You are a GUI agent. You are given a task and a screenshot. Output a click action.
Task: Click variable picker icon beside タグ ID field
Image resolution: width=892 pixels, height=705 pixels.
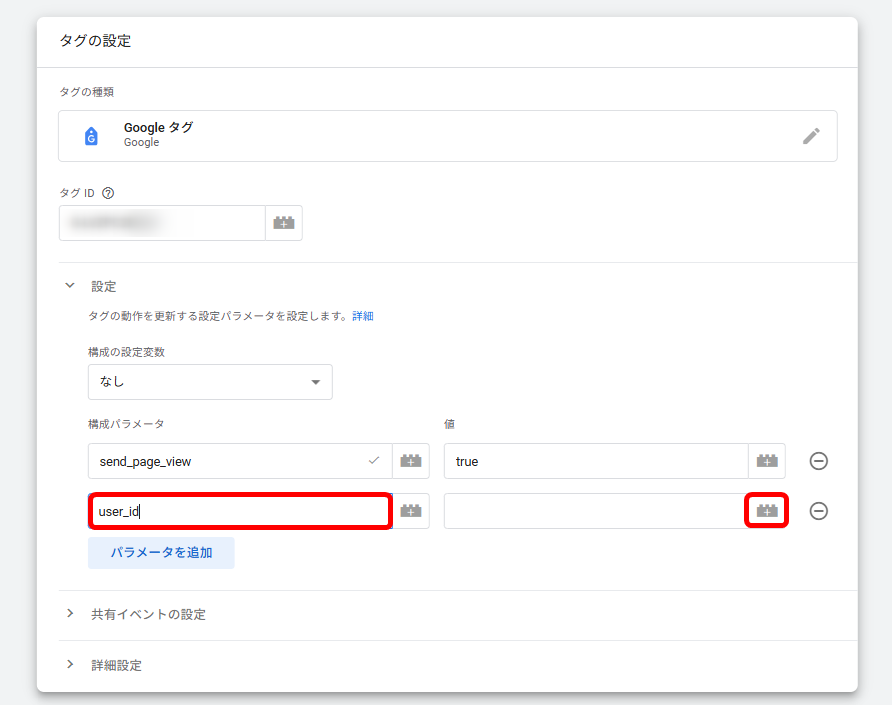click(x=284, y=223)
